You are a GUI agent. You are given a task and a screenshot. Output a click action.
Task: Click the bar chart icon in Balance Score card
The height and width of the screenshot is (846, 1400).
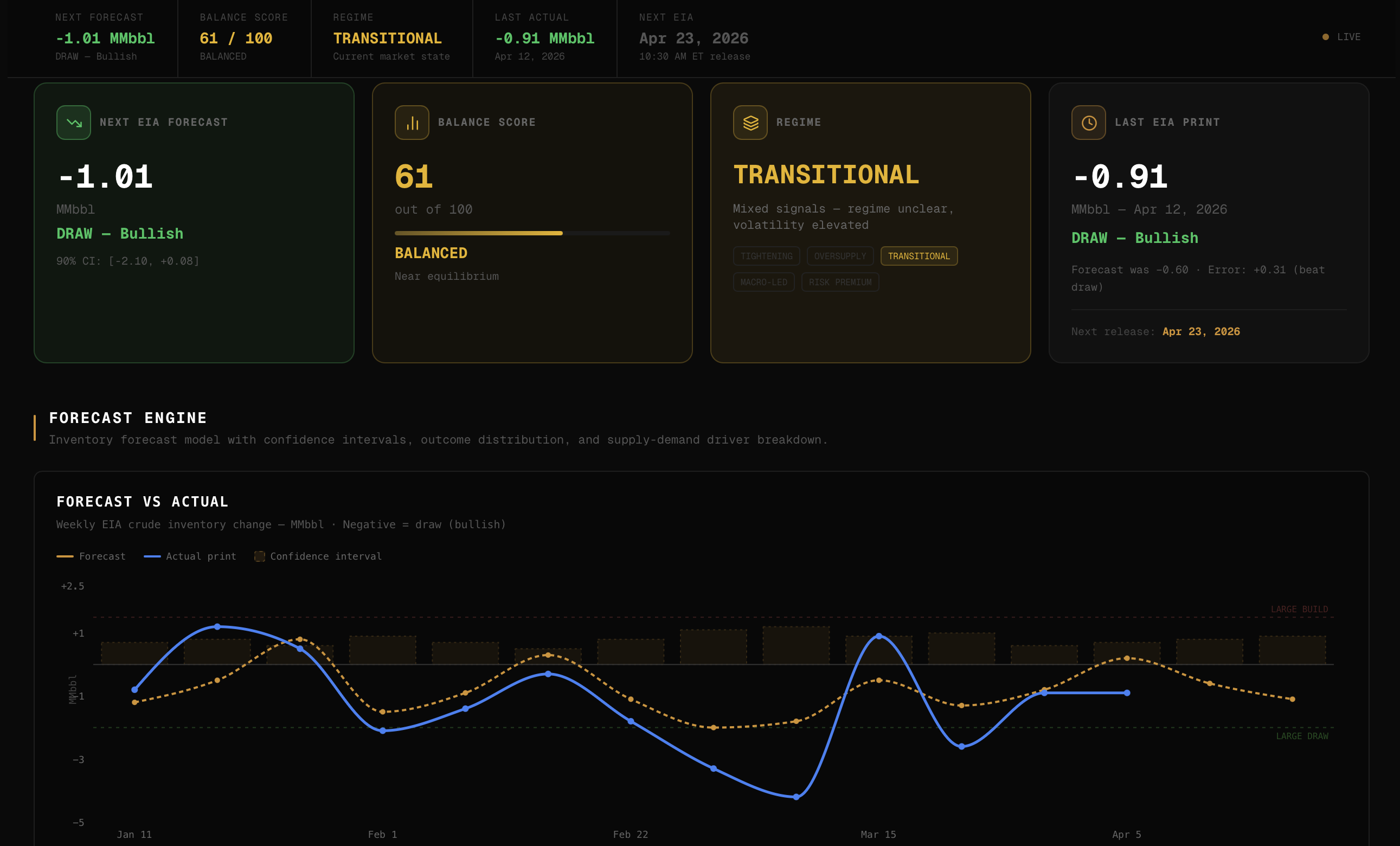click(x=412, y=123)
